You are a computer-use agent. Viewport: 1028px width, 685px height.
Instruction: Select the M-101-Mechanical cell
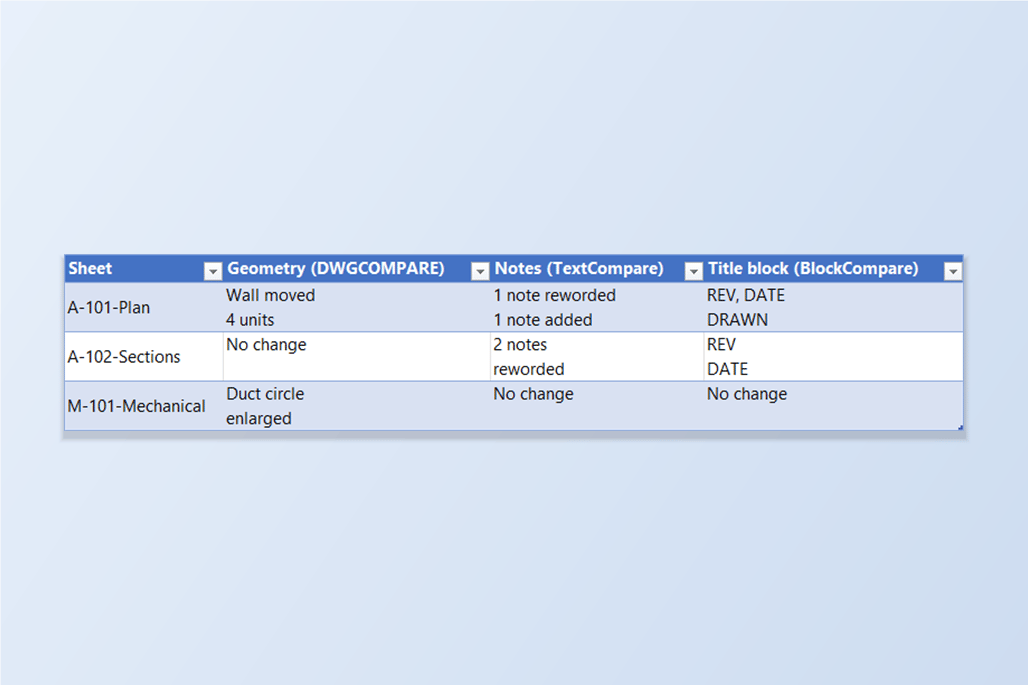(144, 406)
